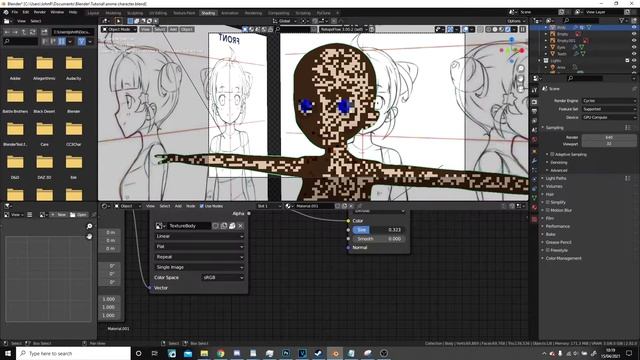Toggle X-ray mode icon in viewport header
Viewport: 640px width, 360px height.
click(x=480, y=29)
